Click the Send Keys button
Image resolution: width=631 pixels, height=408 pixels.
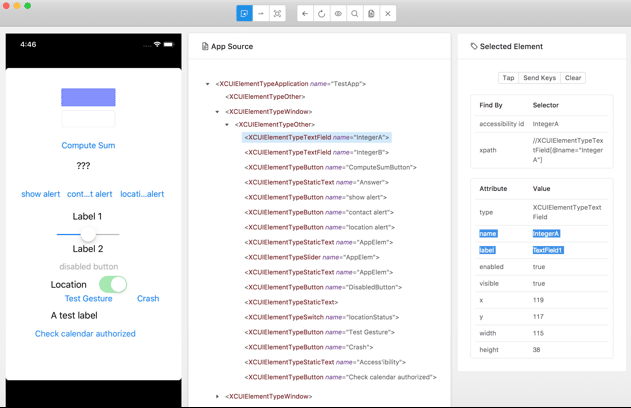[x=539, y=78]
